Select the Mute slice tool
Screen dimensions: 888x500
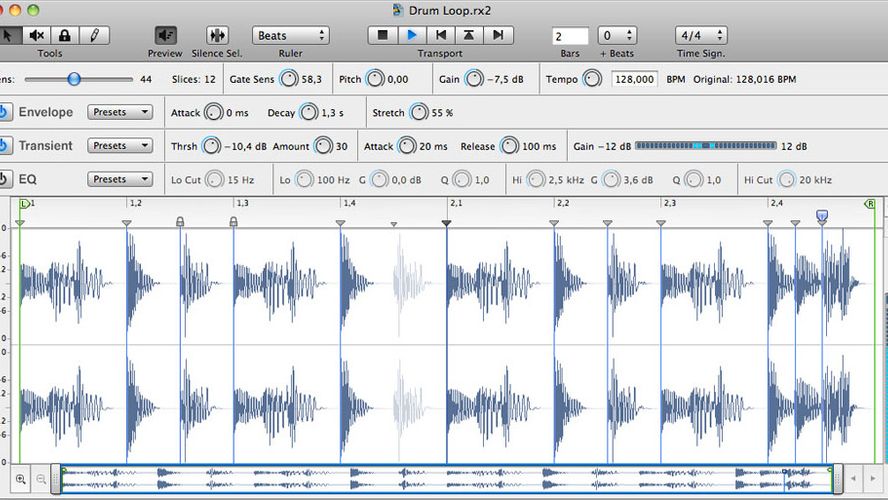(37, 35)
